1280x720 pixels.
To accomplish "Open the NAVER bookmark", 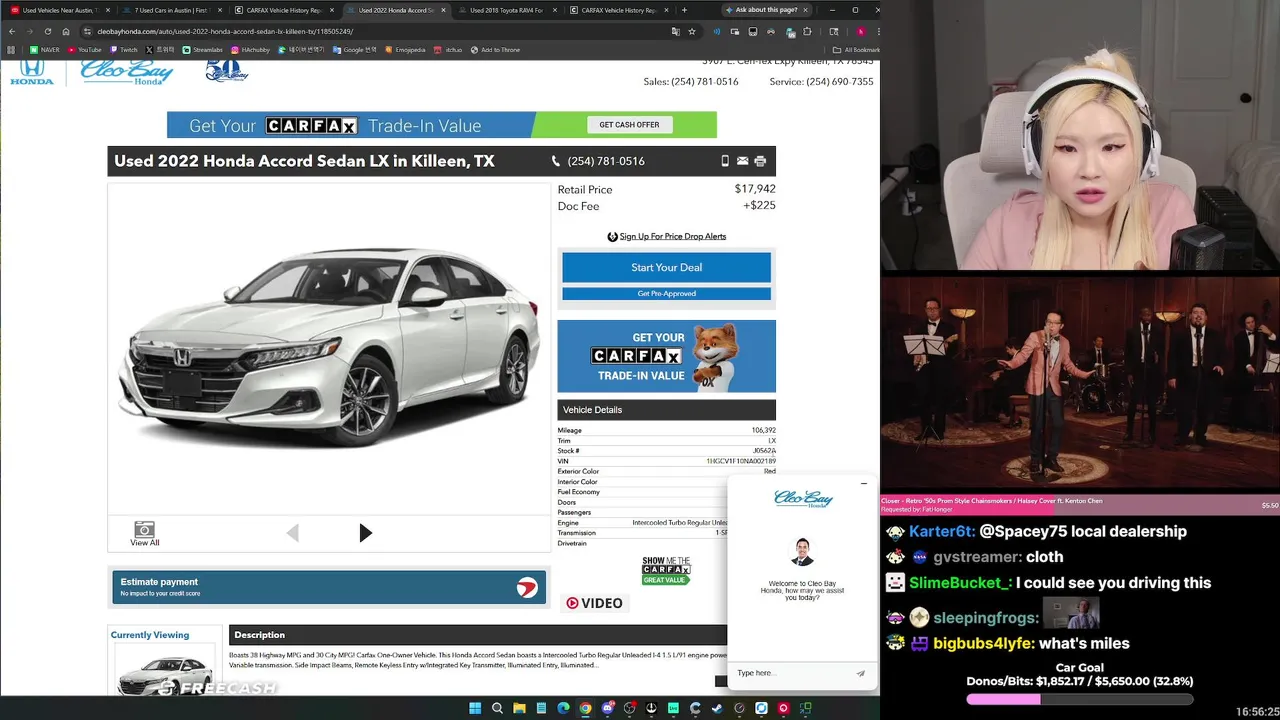I will point(44,49).
